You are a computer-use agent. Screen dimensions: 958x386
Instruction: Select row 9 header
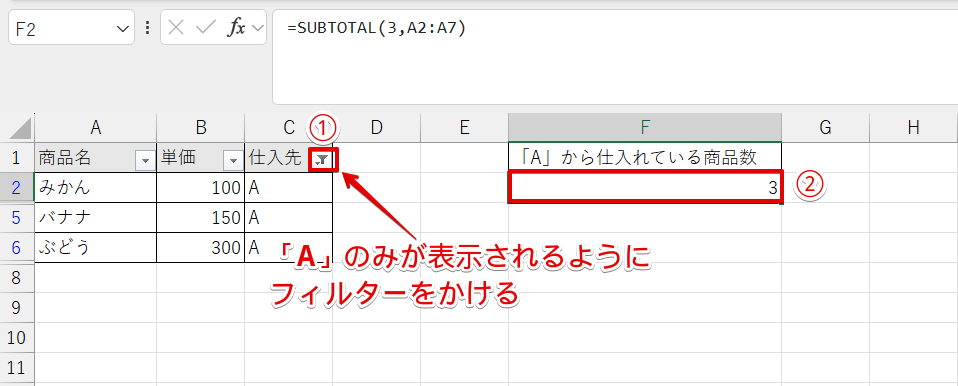17,307
